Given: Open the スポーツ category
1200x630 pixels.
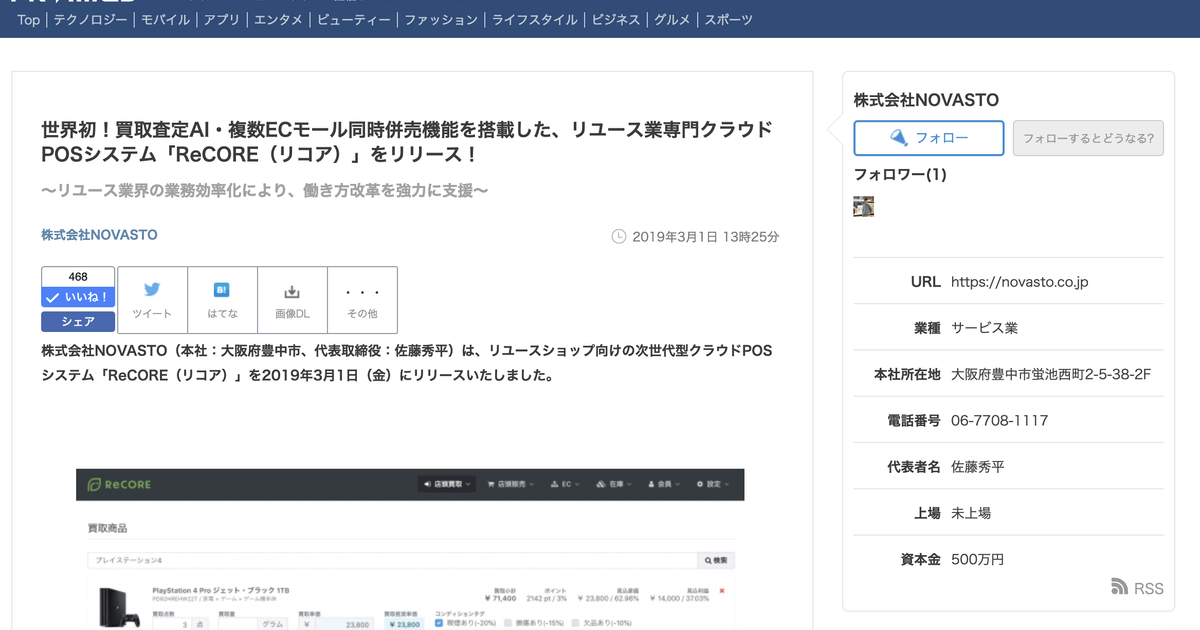Looking at the screenshot, I should tap(729, 19).
